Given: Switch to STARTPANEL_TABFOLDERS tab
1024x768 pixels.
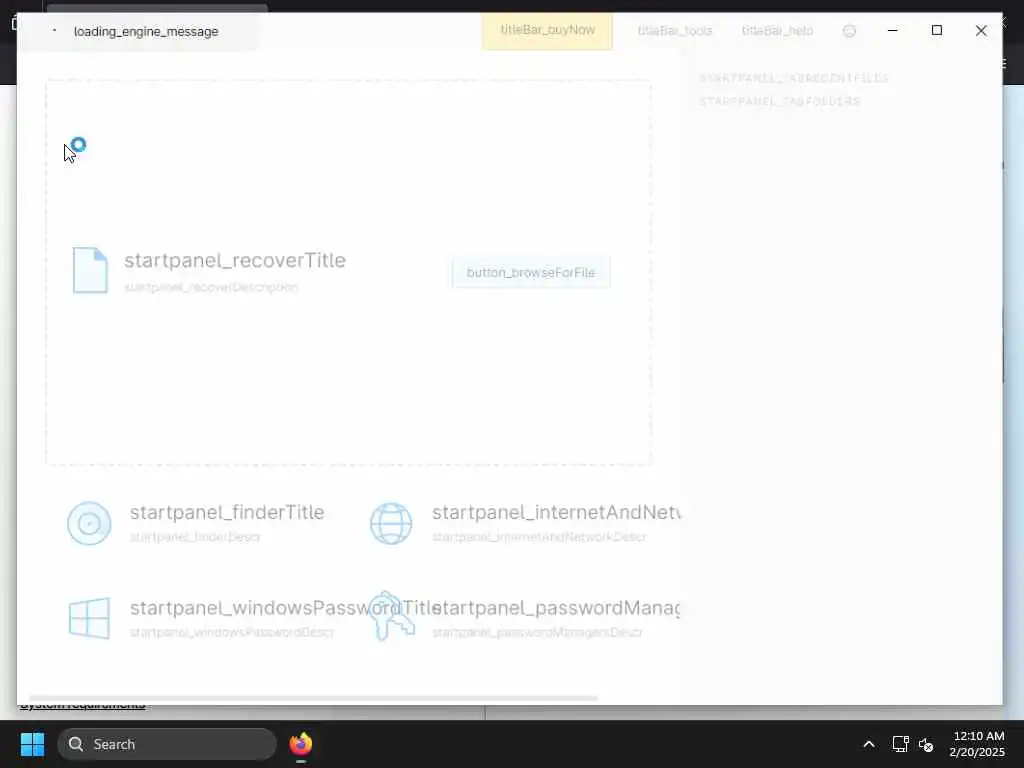Looking at the screenshot, I should tap(780, 101).
